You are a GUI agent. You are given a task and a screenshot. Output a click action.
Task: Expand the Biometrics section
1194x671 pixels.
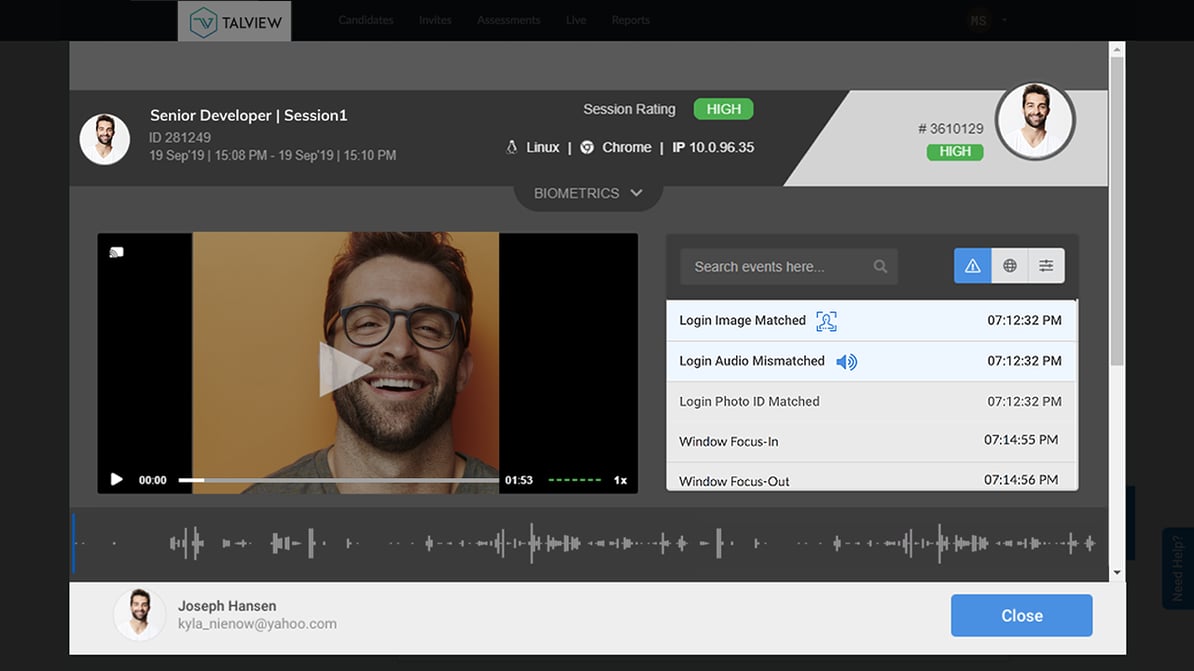coord(588,193)
